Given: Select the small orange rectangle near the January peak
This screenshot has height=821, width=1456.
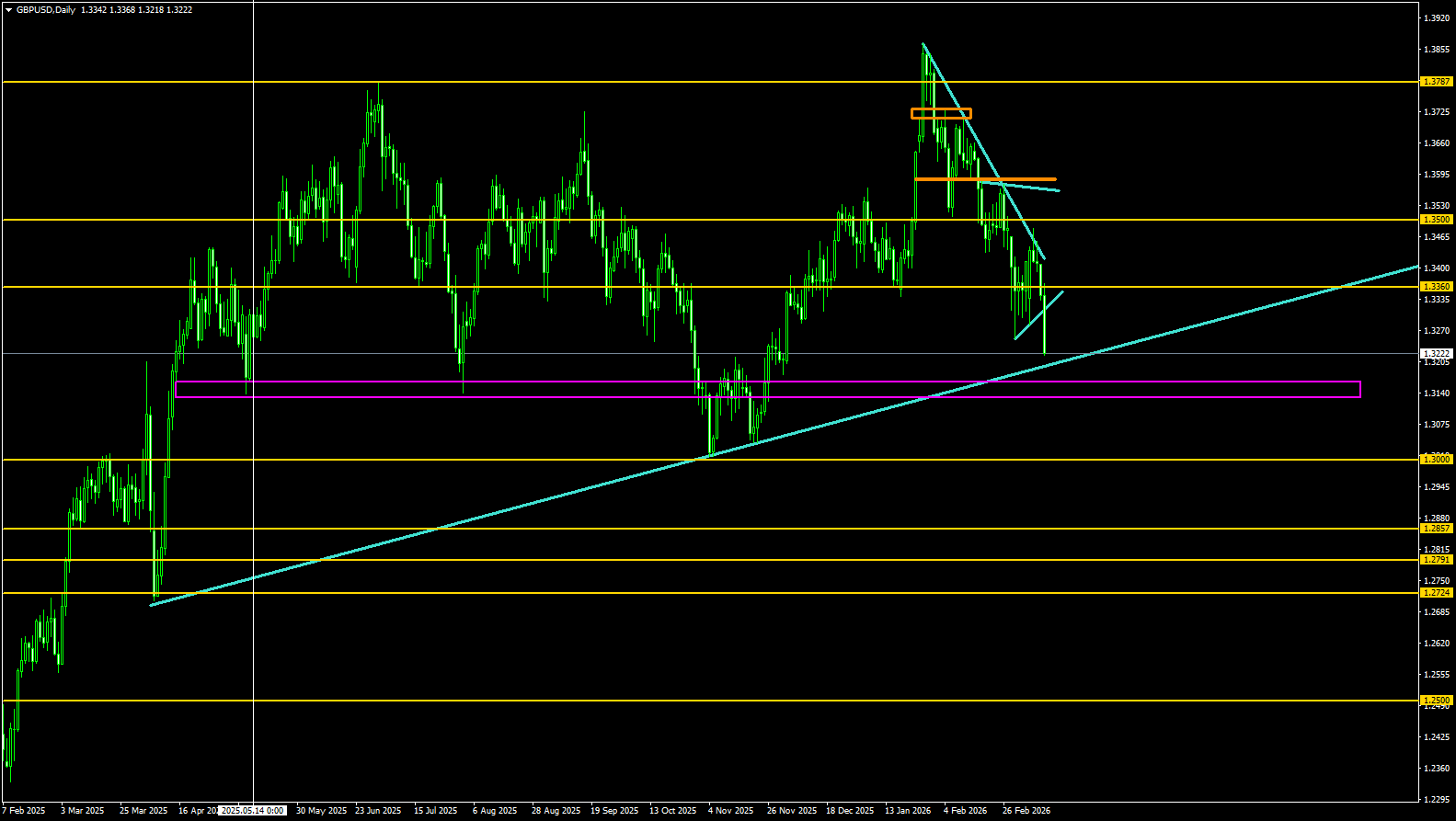Looking at the screenshot, I should pyautogui.click(x=941, y=114).
